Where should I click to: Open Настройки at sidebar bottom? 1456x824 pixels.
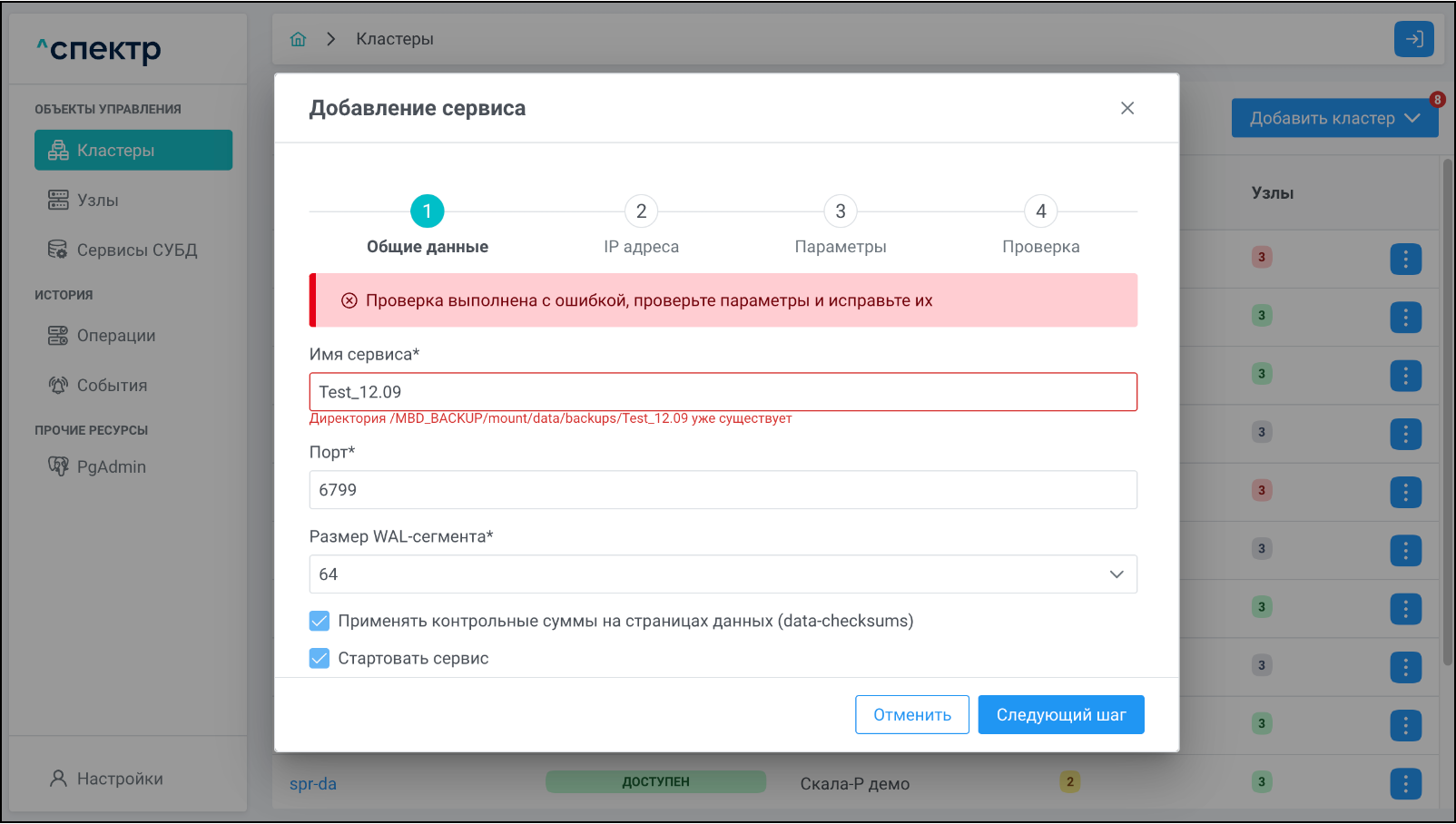coord(119,779)
